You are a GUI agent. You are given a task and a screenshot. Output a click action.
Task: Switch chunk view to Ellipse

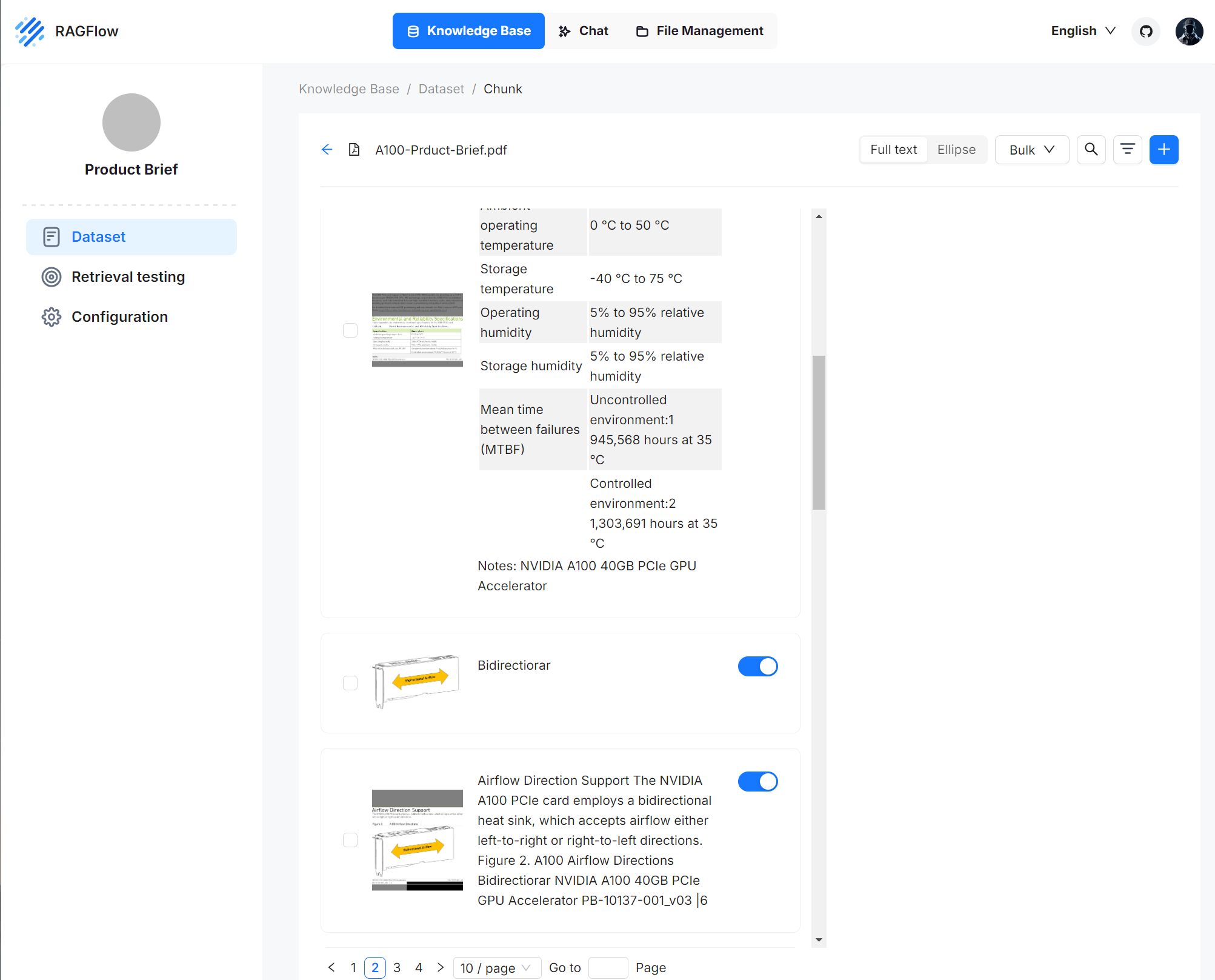tap(956, 150)
